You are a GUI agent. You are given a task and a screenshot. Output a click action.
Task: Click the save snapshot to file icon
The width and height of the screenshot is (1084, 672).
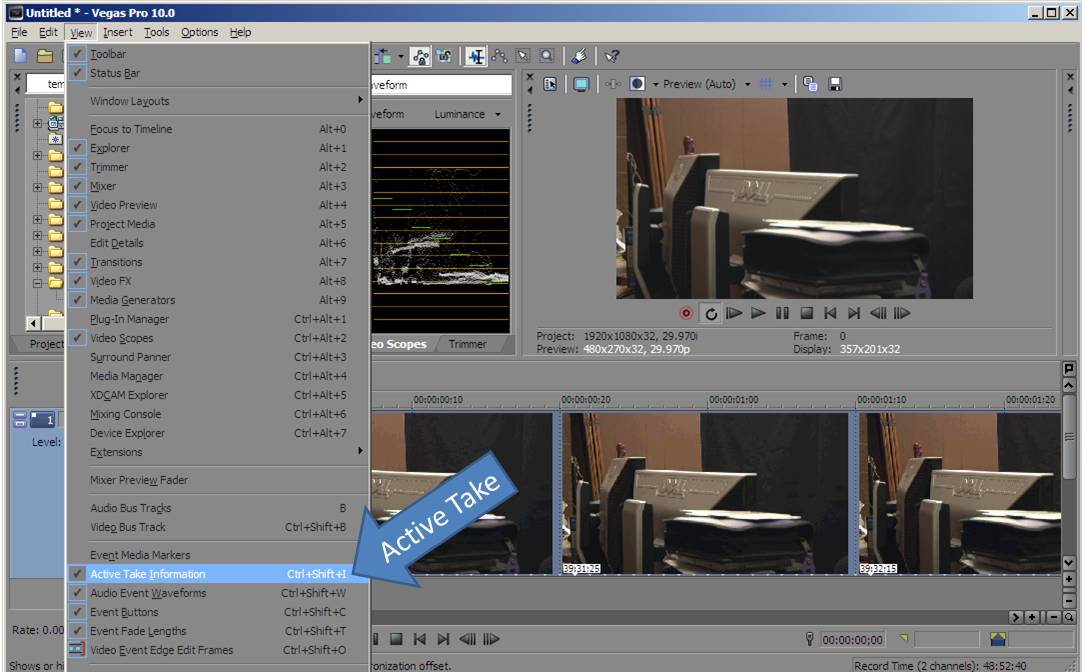pyautogui.click(x=835, y=84)
